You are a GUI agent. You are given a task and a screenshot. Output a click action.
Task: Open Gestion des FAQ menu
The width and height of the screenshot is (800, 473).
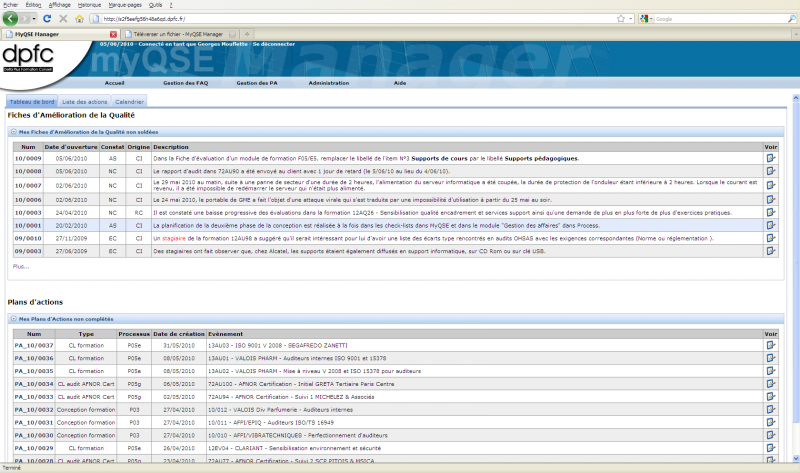click(186, 83)
